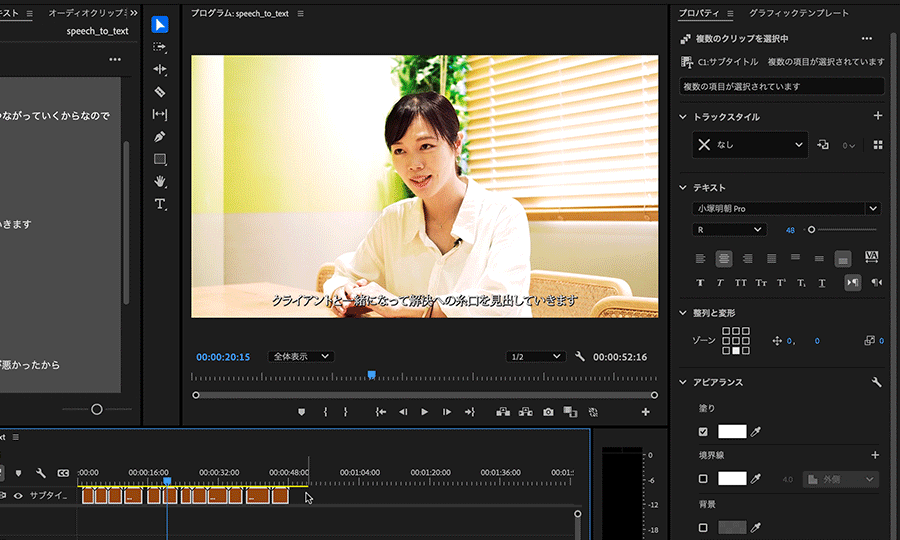This screenshot has height=540, width=900.
Task: Open the tracking VA spacing control
Action: point(871,257)
